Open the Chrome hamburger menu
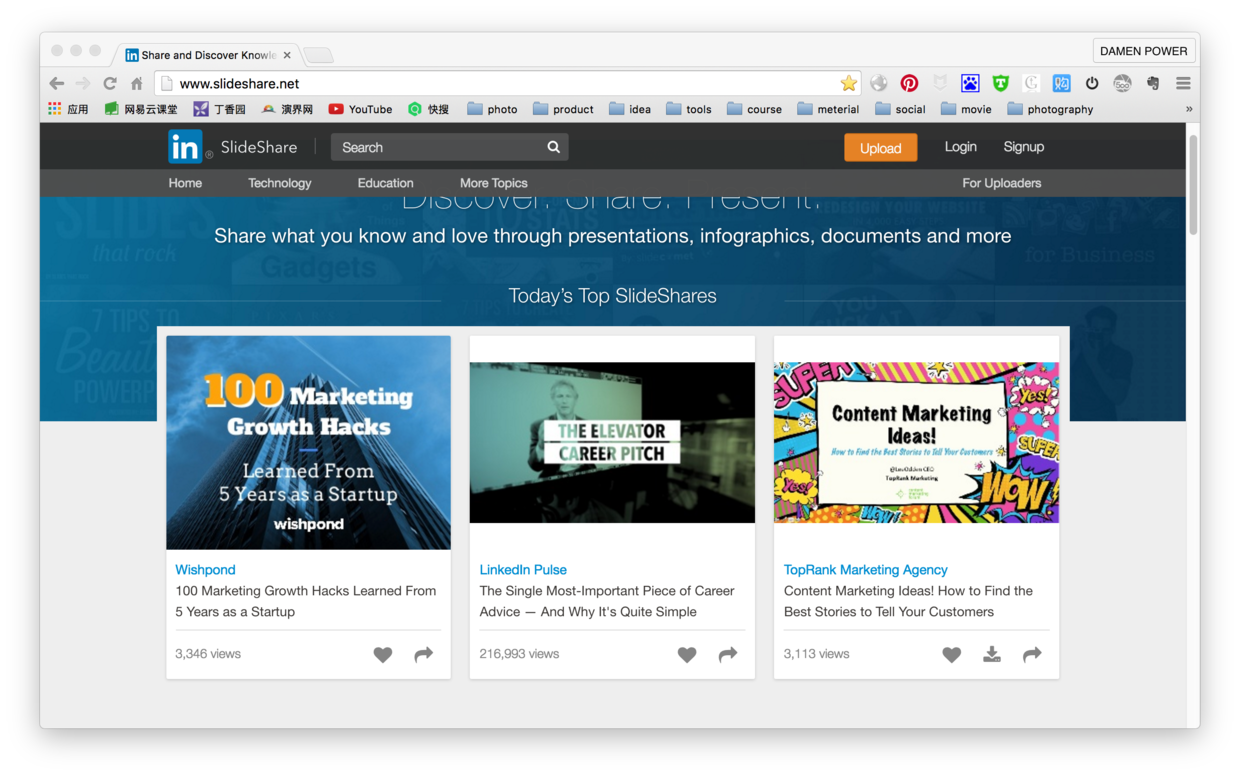 [1183, 83]
